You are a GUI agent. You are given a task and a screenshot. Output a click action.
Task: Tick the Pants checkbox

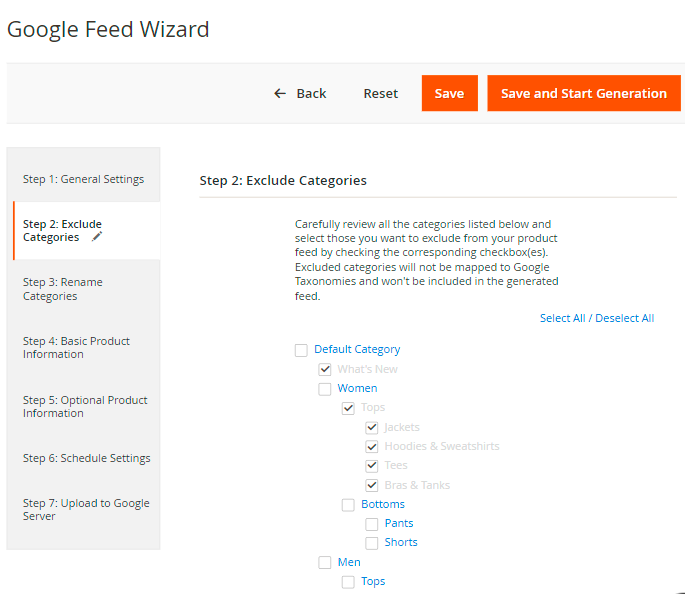click(x=372, y=524)
